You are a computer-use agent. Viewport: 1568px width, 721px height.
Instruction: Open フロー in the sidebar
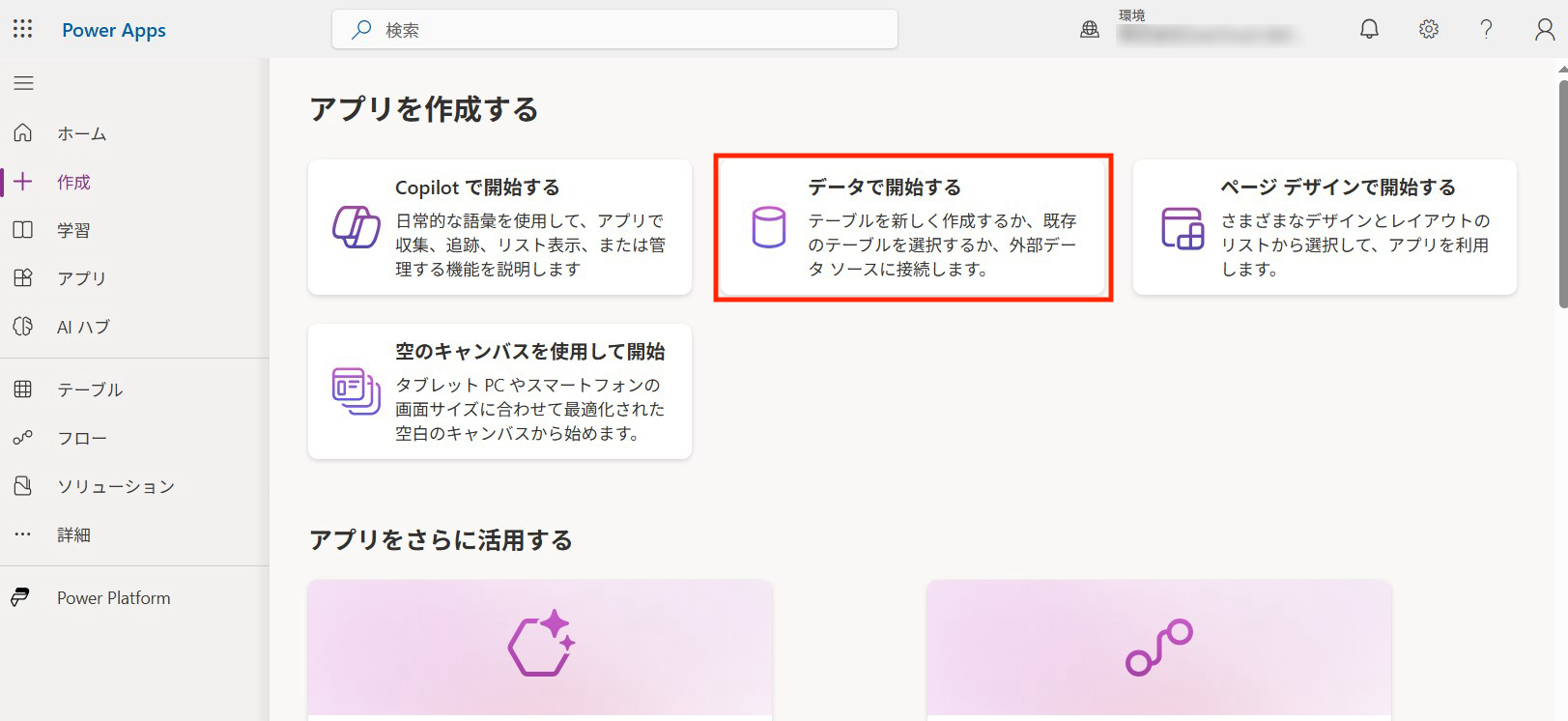(134, 438)
